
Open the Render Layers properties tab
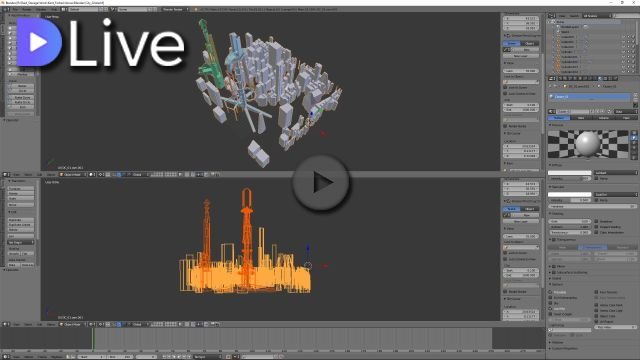tap(565, 78)
